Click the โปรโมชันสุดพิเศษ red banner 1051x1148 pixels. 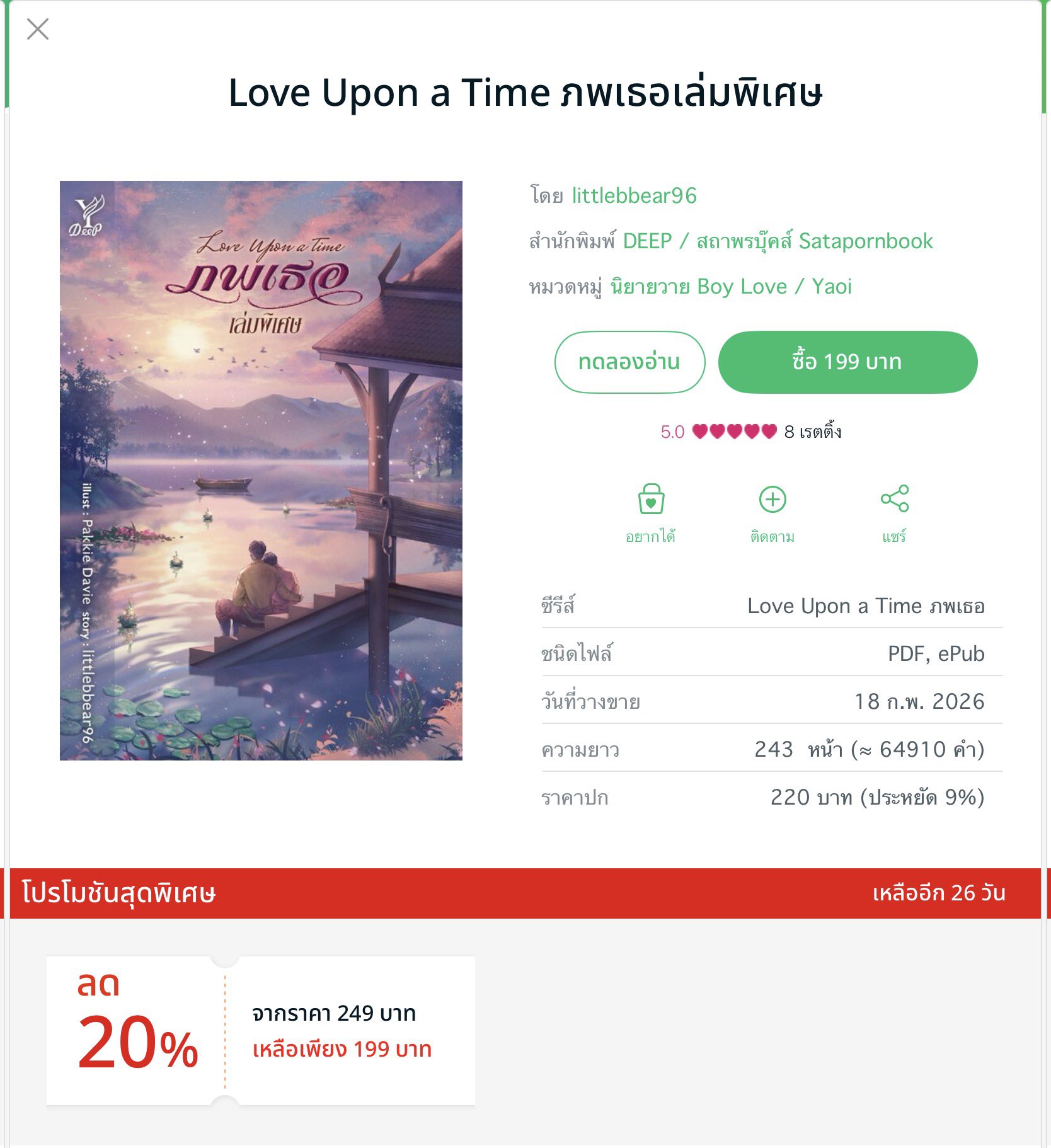click(x=525, y=893)
